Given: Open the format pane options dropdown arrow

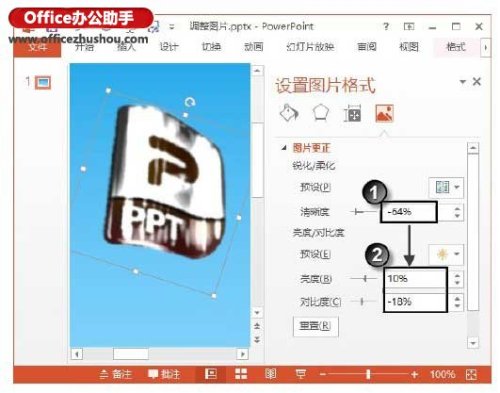Looking at the screenshot, I should tap(463, 81).
